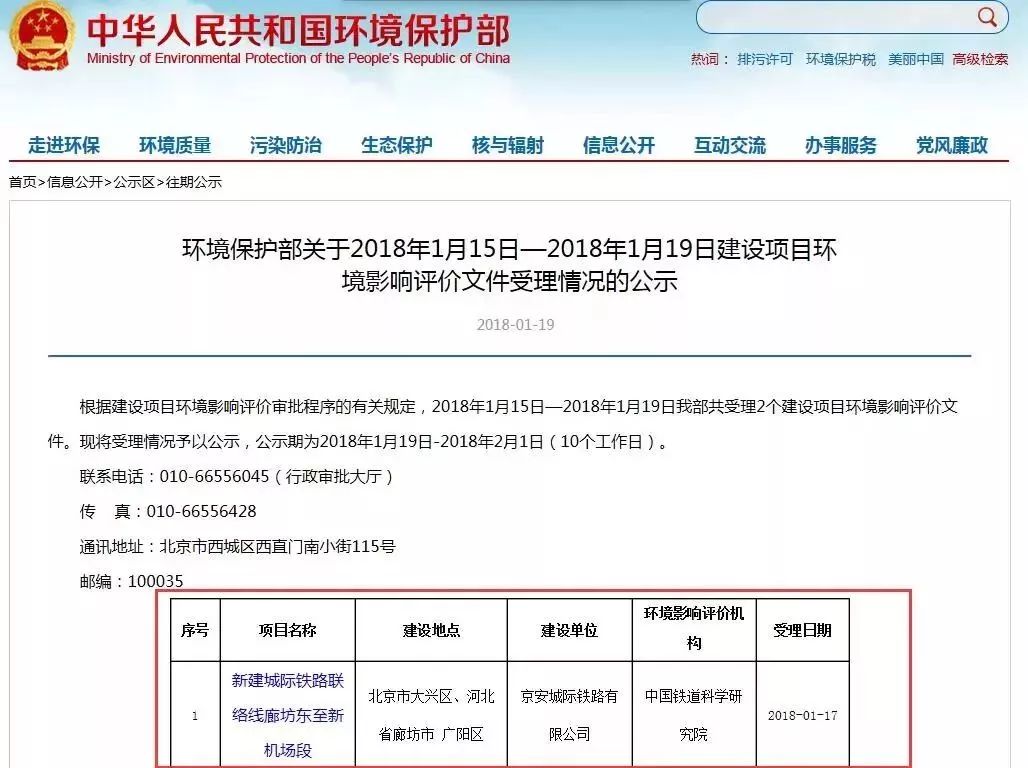Open the 互动交流 menu
The width and height of the screenshot is (1028, 768).
730,146
